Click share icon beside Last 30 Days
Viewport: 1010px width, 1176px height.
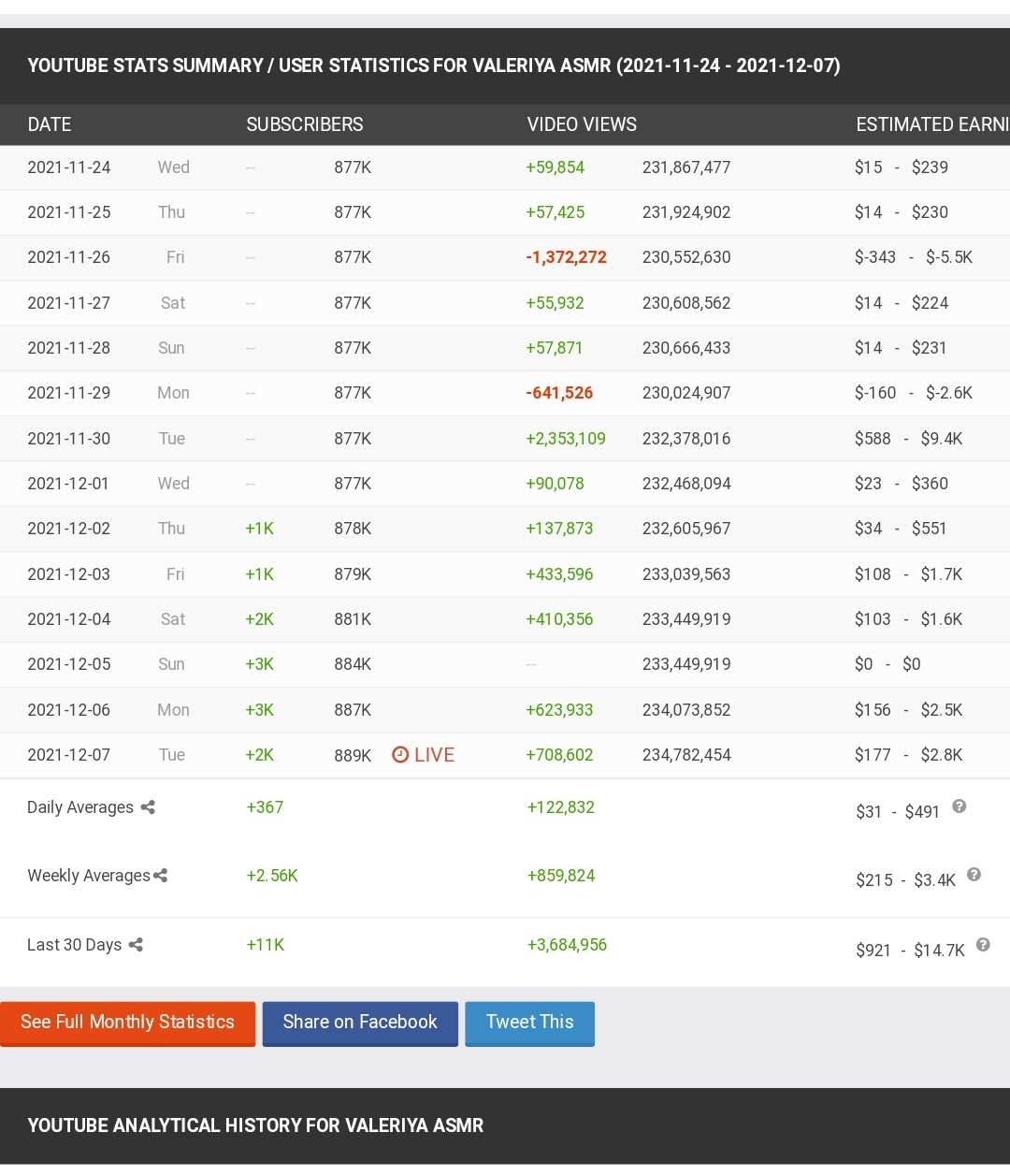click(136, 945)
